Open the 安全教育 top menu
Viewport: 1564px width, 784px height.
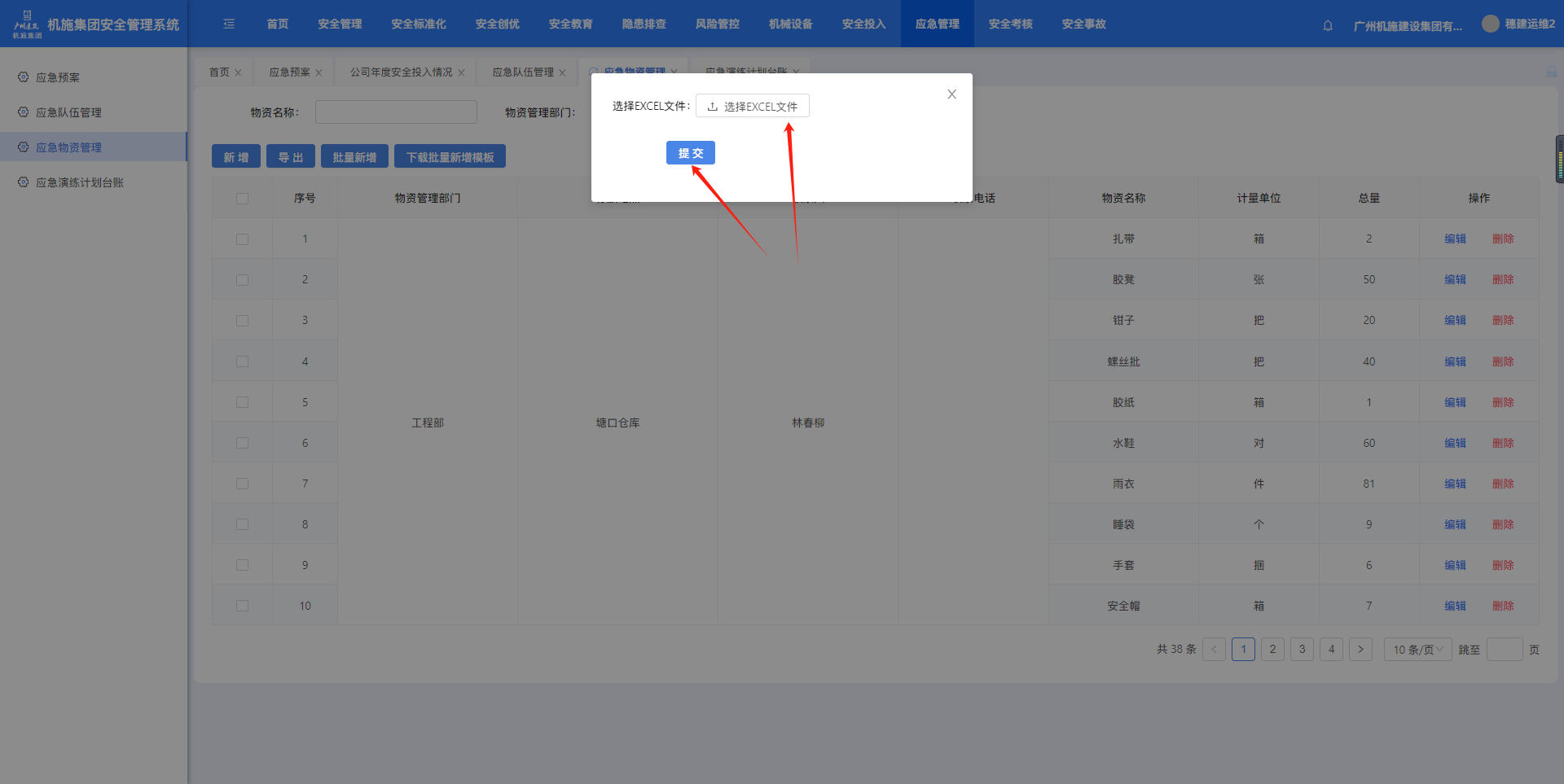570,24
